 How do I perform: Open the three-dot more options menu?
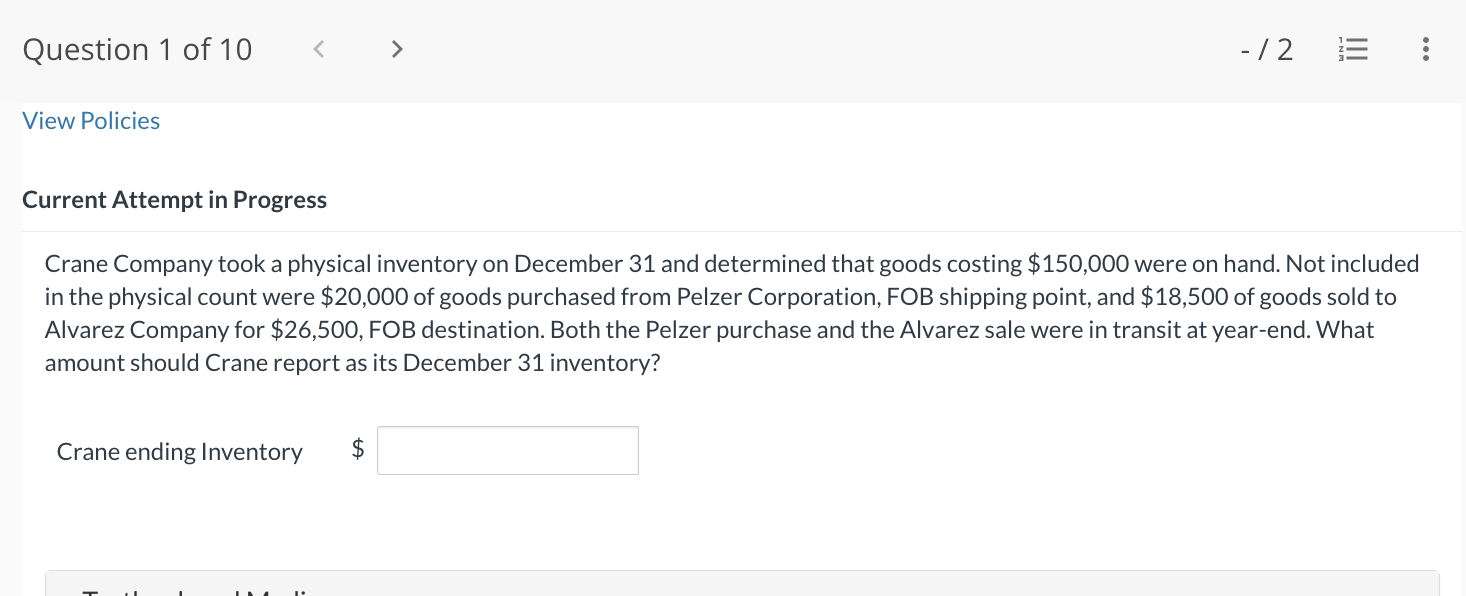pyautogui.click(x=1425, y=49)
